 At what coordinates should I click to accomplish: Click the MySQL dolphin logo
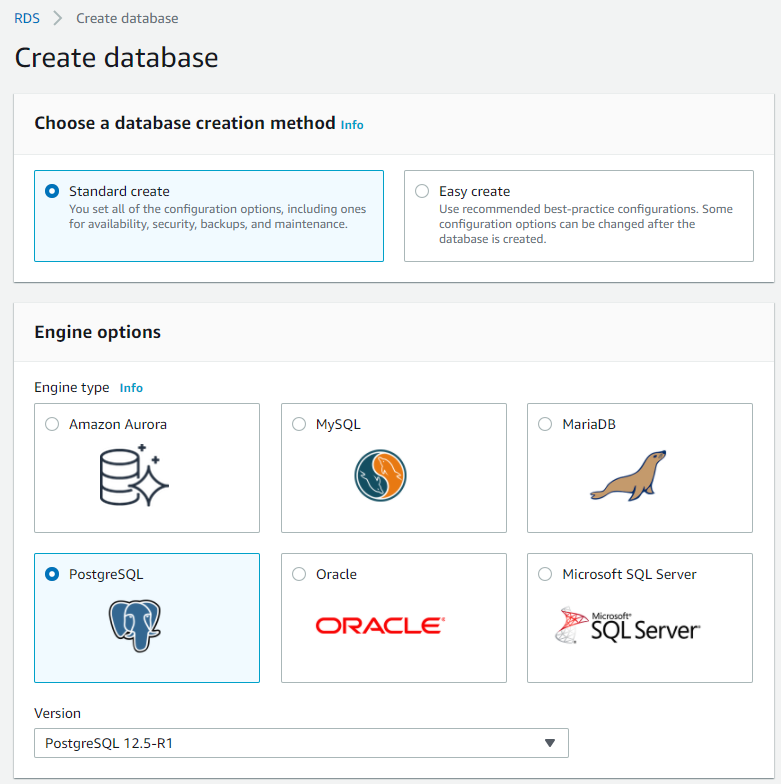pyautogui.click(x=381, y=474)
